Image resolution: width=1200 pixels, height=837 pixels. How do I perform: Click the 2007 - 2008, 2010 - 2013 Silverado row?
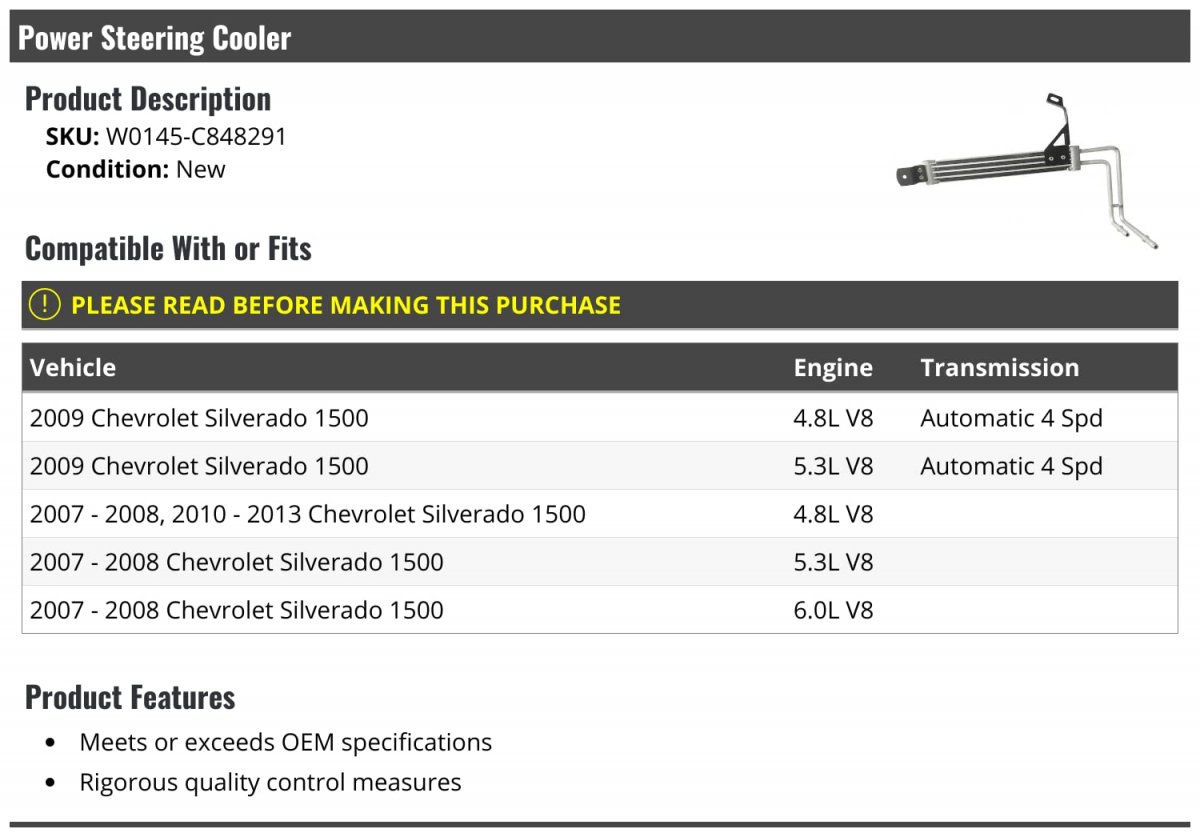pyautogui.click(x=307, y=514)
